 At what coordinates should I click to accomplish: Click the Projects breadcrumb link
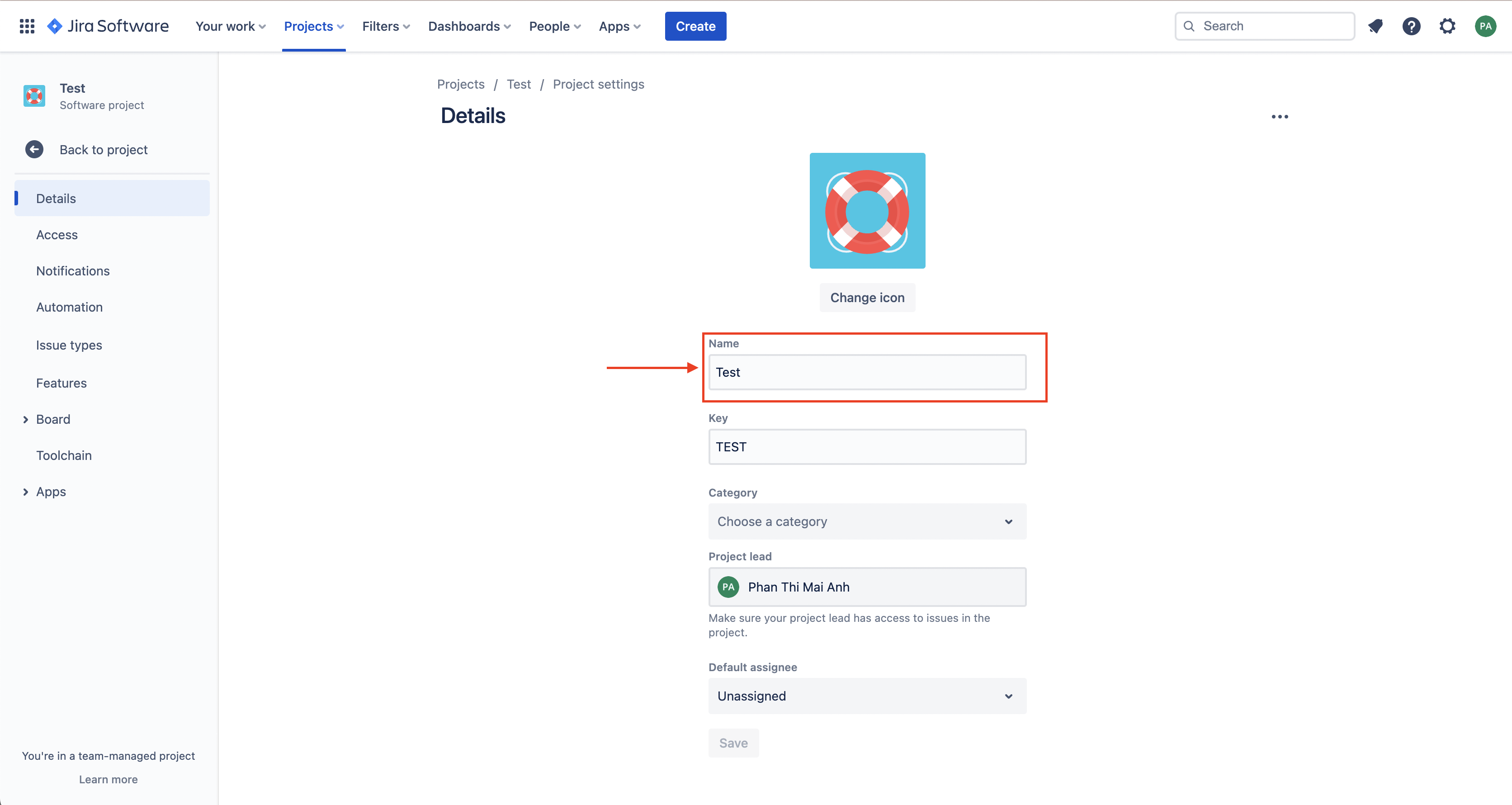pyautogui.click(x=461, y=84)
